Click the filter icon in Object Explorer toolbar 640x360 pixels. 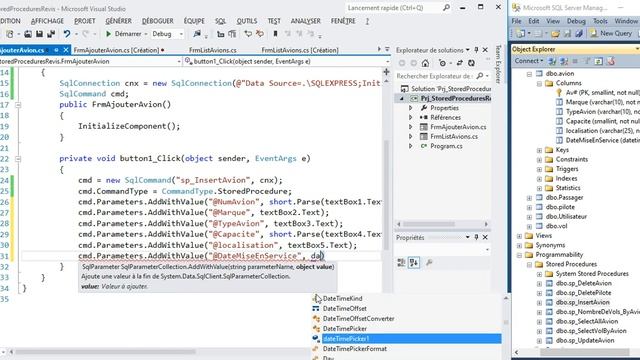coord(587,61)
